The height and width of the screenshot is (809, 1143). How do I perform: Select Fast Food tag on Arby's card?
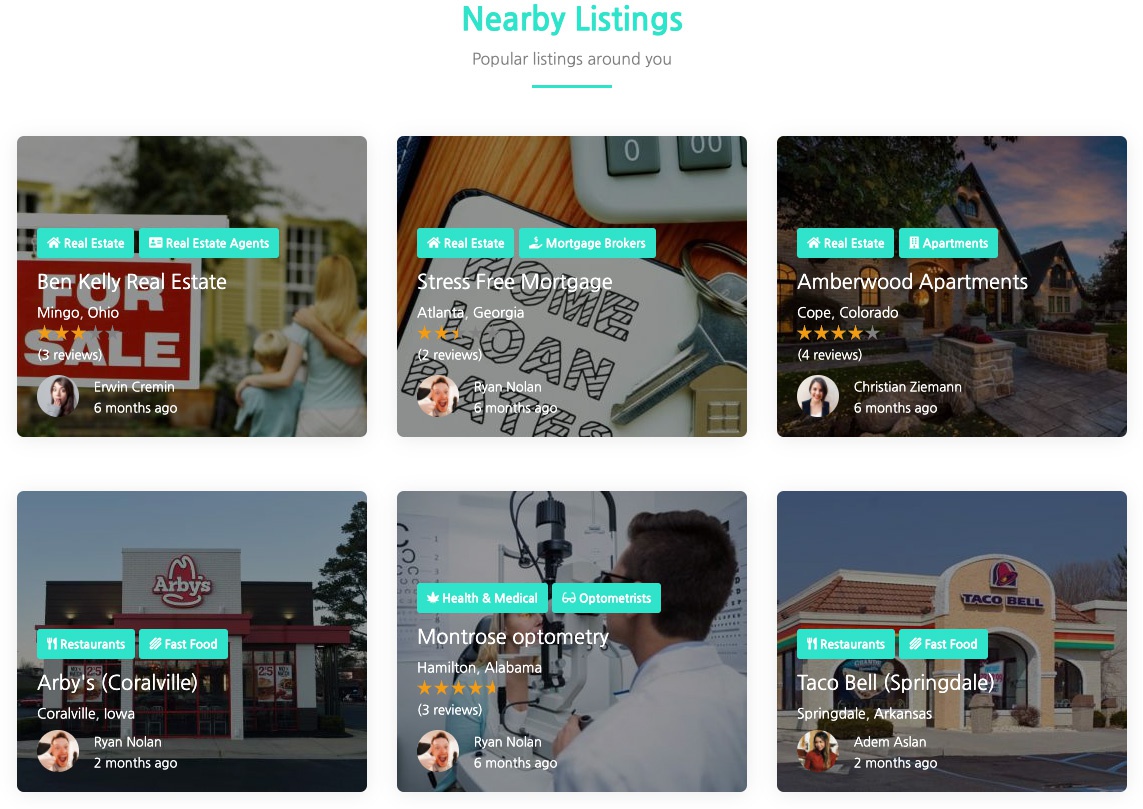coord(184,644)
